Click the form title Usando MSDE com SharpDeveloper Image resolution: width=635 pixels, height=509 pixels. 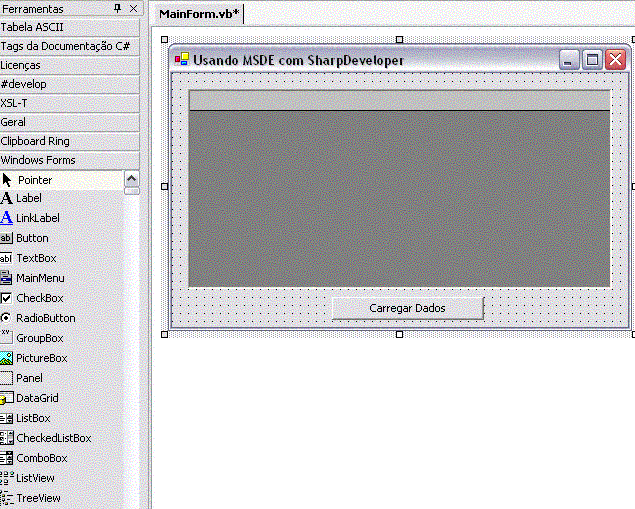pos(298,60)
